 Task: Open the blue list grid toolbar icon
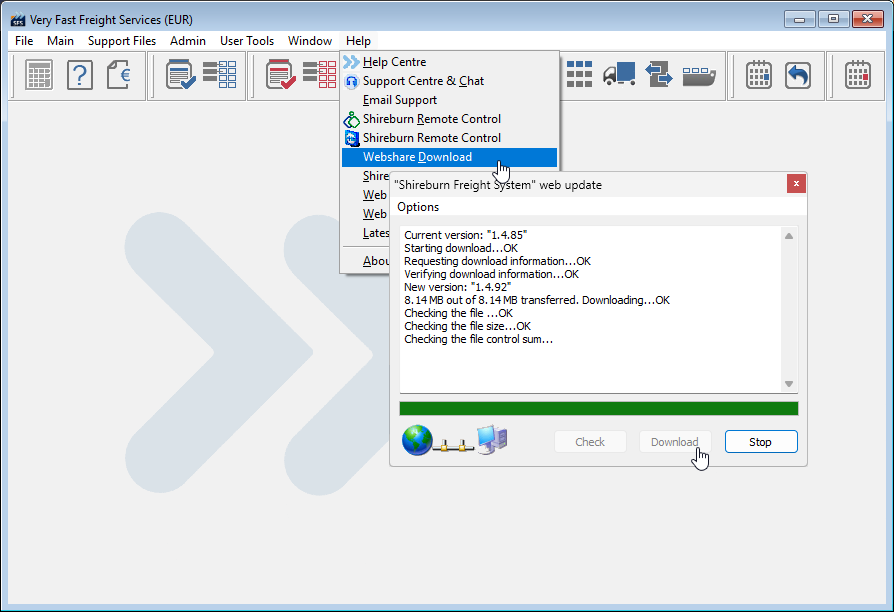click(x=220, y=75)
